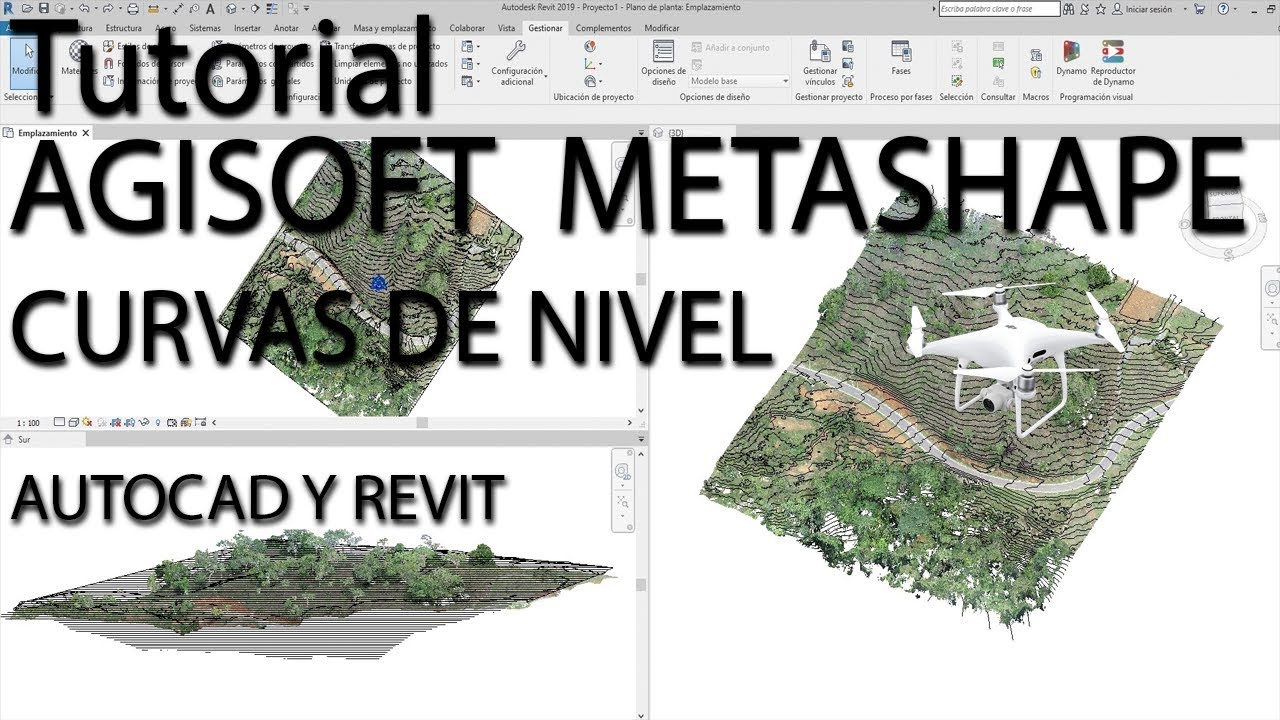The height and width of the screenshot is (720, 1280).
Task: Open the Dynamo visual programming tool
Action: pyautogui.click(x=1071, y=59)
